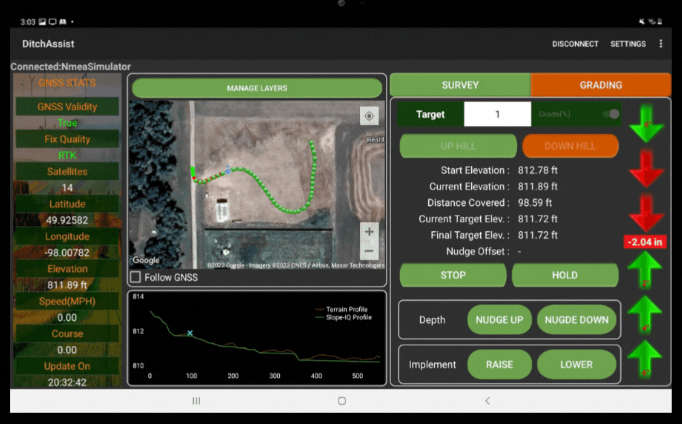Click LOWER to lower the implement
Image resolution: width=682 pixels, height=424 pixels.
point(577,364)
